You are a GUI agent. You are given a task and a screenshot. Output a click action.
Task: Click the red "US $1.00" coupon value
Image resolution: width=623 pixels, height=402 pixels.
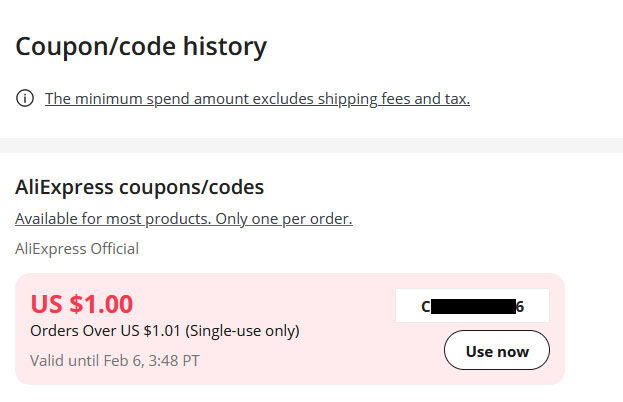coord(81,304)
